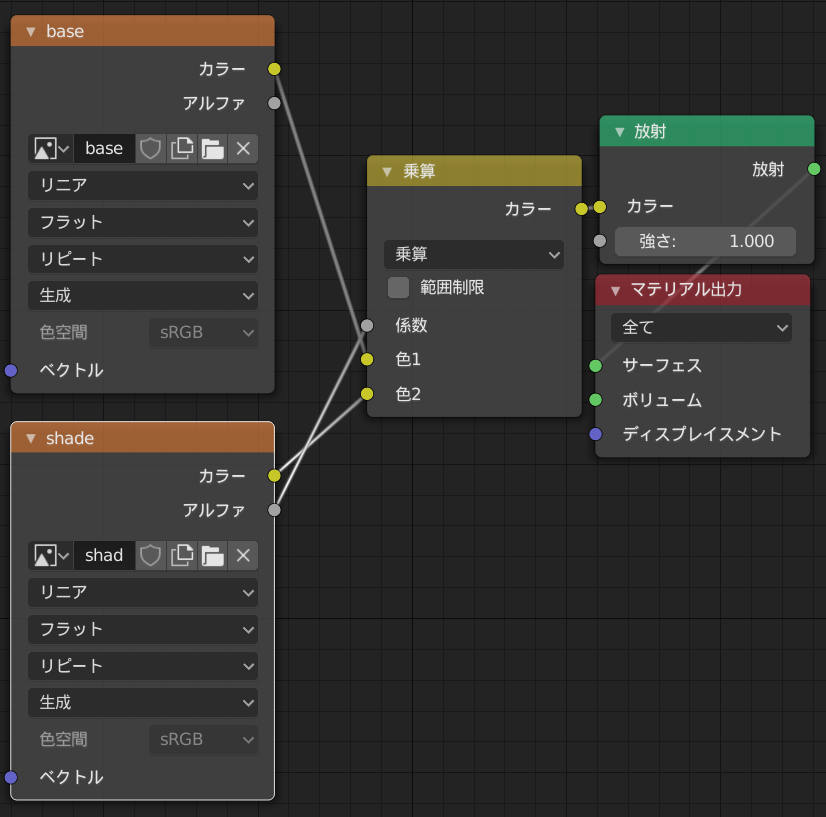Open the 全て target dropdown
The image size is (826, 817).
point(701,328)
